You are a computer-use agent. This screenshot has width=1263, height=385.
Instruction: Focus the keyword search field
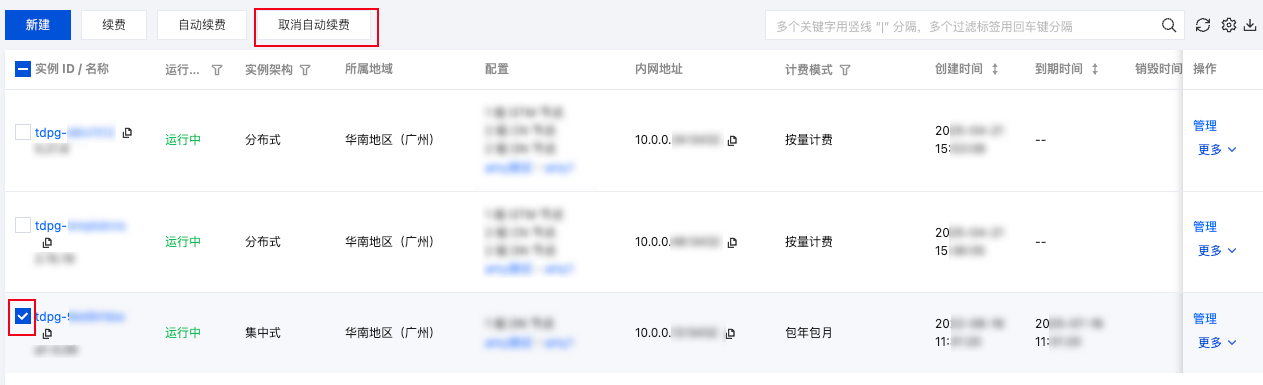point(962,25)
